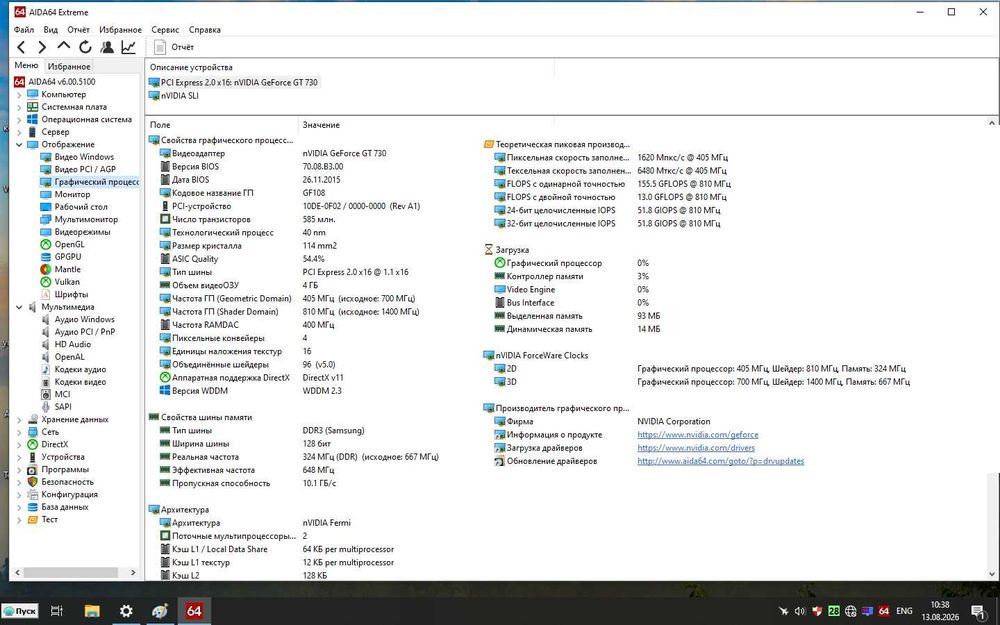
Task: Expand the Системная плата tree node
Action: pyautogui.click(x=18, y=107)
